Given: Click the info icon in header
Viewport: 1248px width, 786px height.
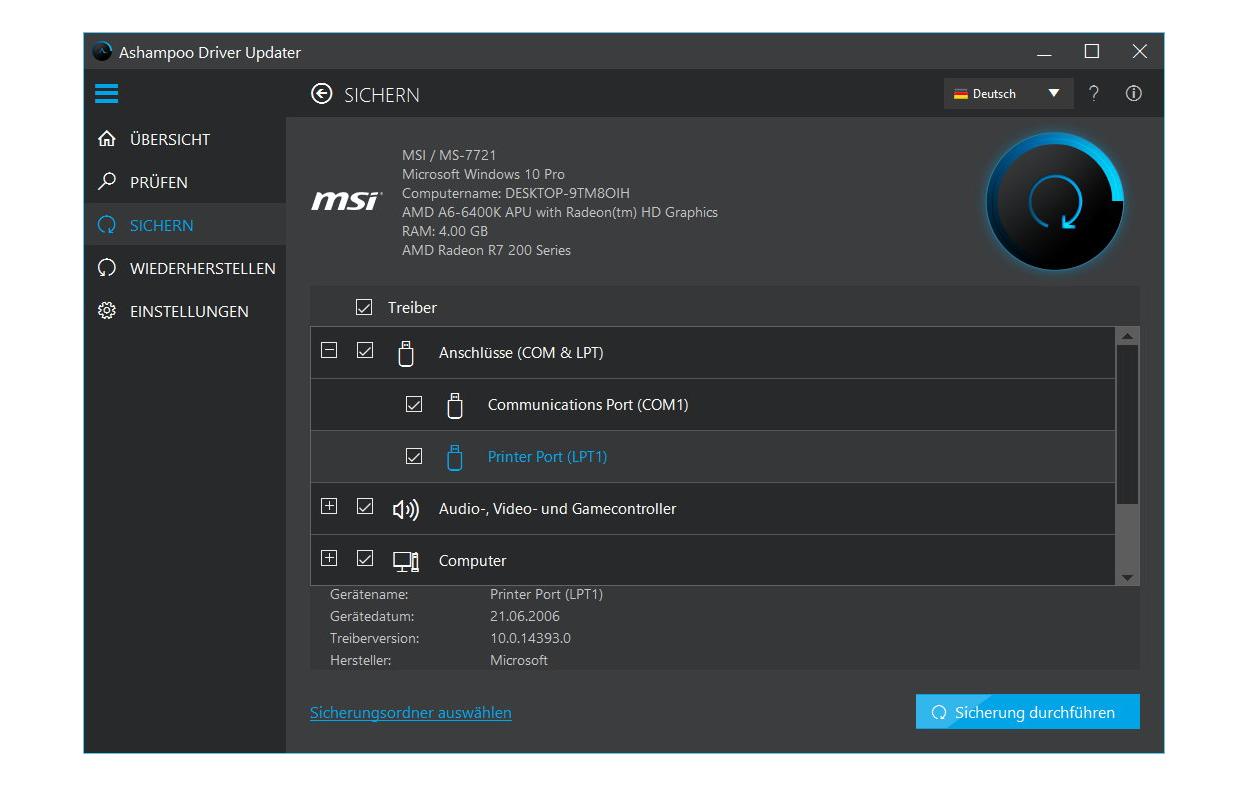Looking at the screenshot, I should click(x=1133, y=94).
